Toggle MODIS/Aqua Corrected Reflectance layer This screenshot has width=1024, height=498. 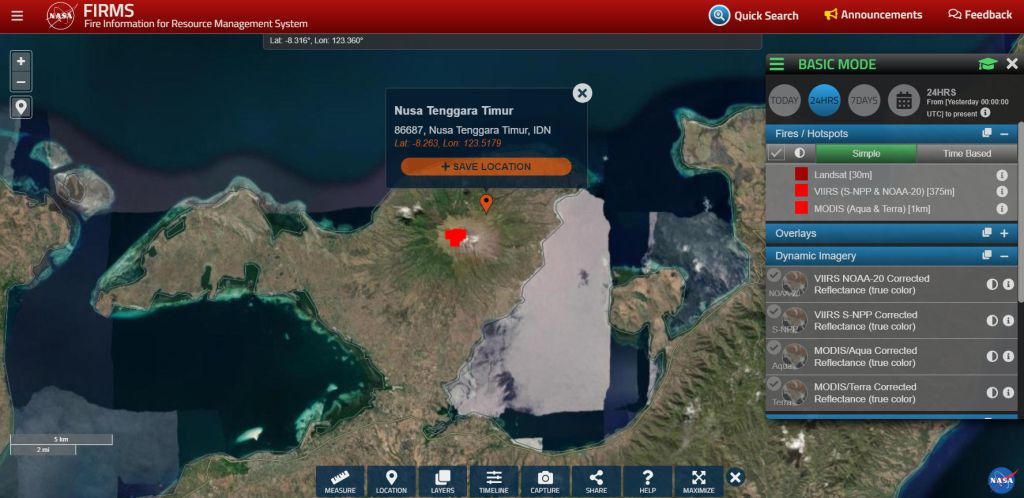tap(775, 348)
